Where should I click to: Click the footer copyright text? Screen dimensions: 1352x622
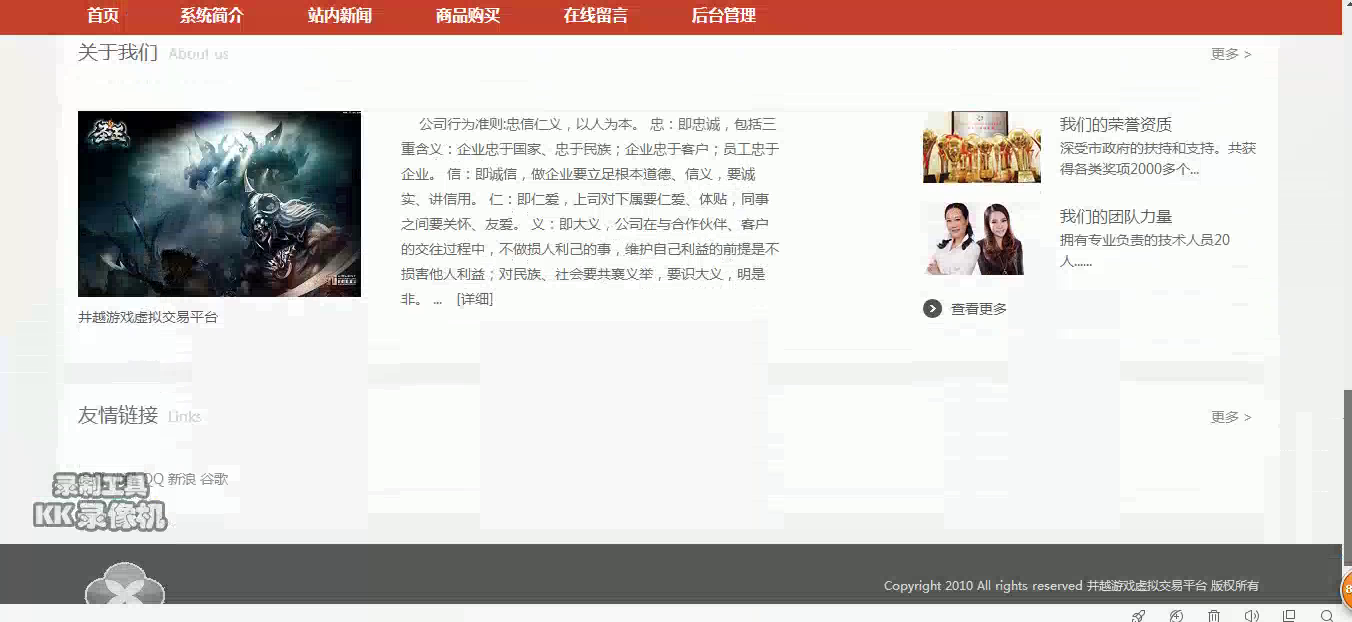pyautogui.click(x=1071, y=586)
